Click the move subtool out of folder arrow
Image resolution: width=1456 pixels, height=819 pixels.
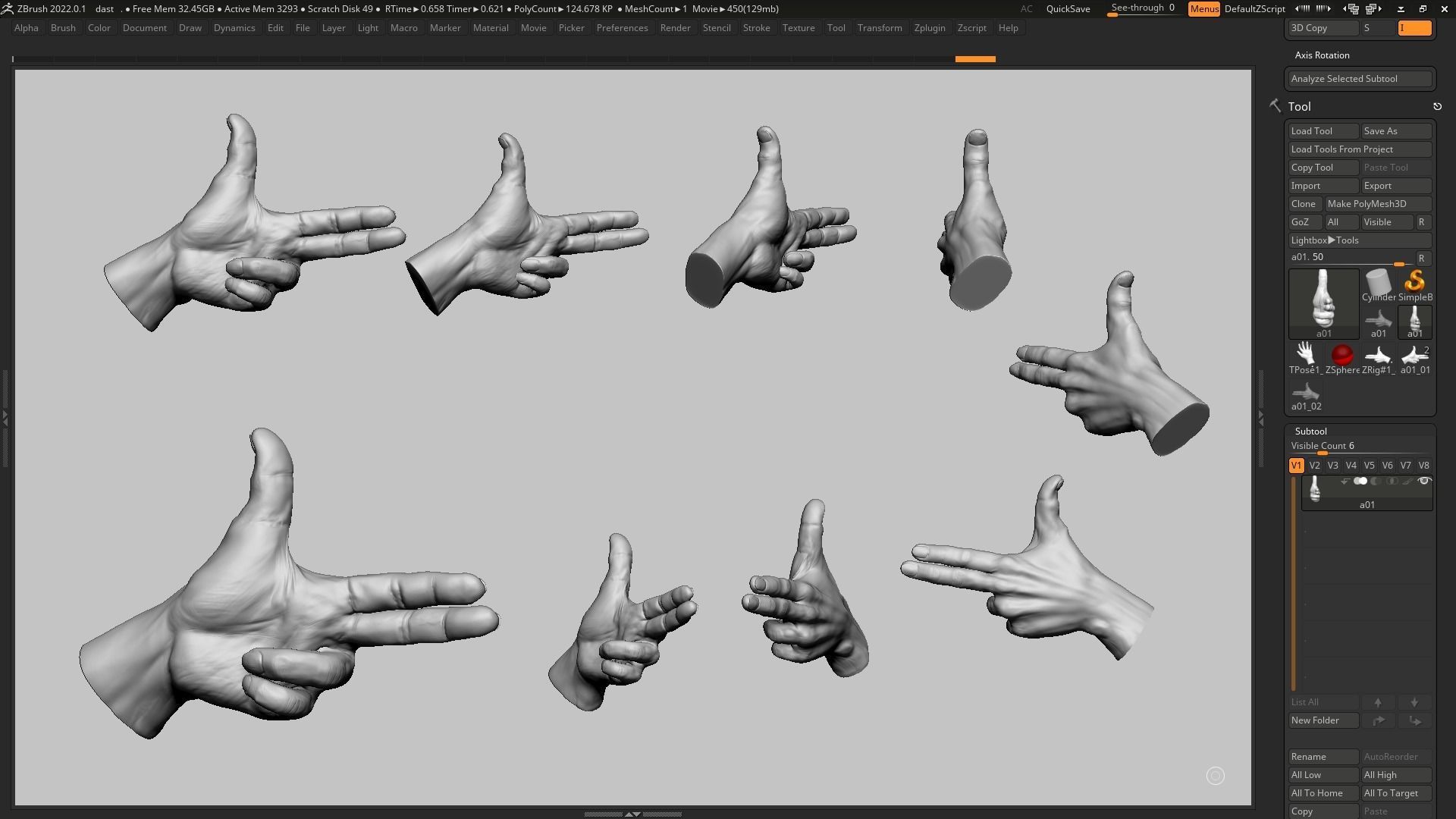pos(1414,720)
